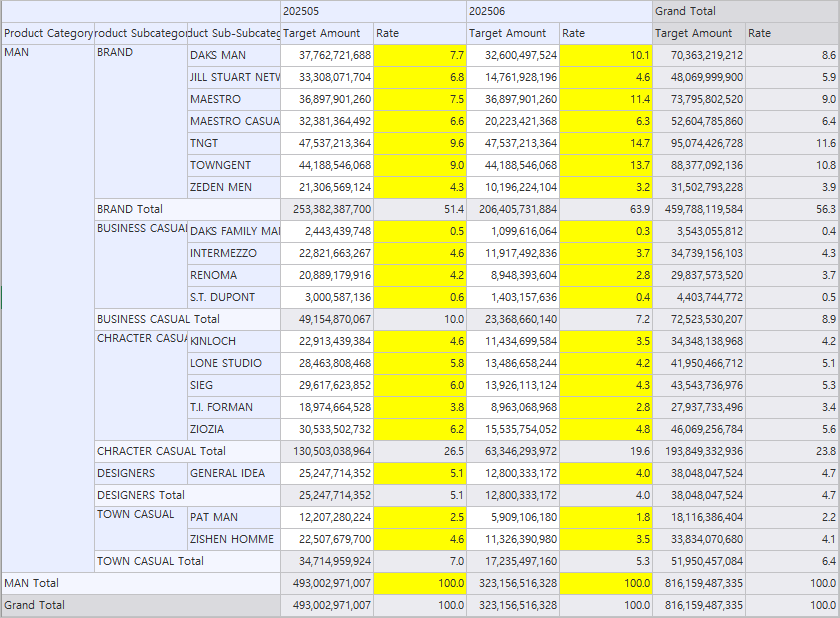Select the RENOMA row label
This screenshot has width=840, height=618.
[234, 275]
